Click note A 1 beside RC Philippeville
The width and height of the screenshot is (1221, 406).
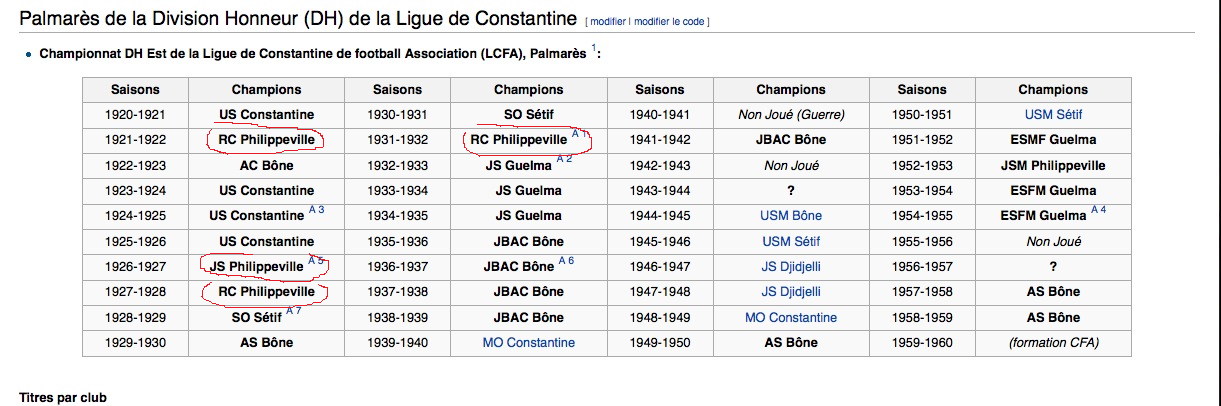point(582,134)
